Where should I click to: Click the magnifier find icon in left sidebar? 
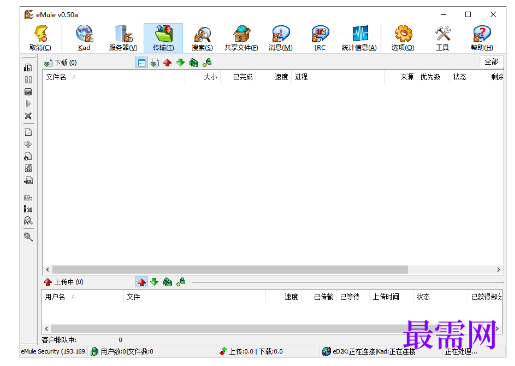28,237
